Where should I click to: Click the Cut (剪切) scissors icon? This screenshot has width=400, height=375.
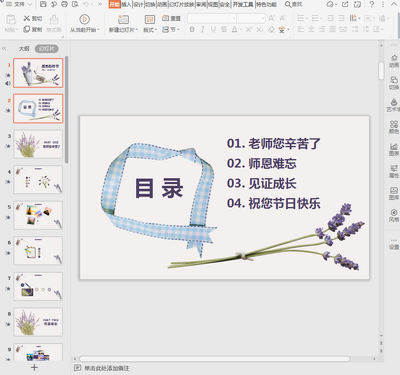(x=27, y=18)
